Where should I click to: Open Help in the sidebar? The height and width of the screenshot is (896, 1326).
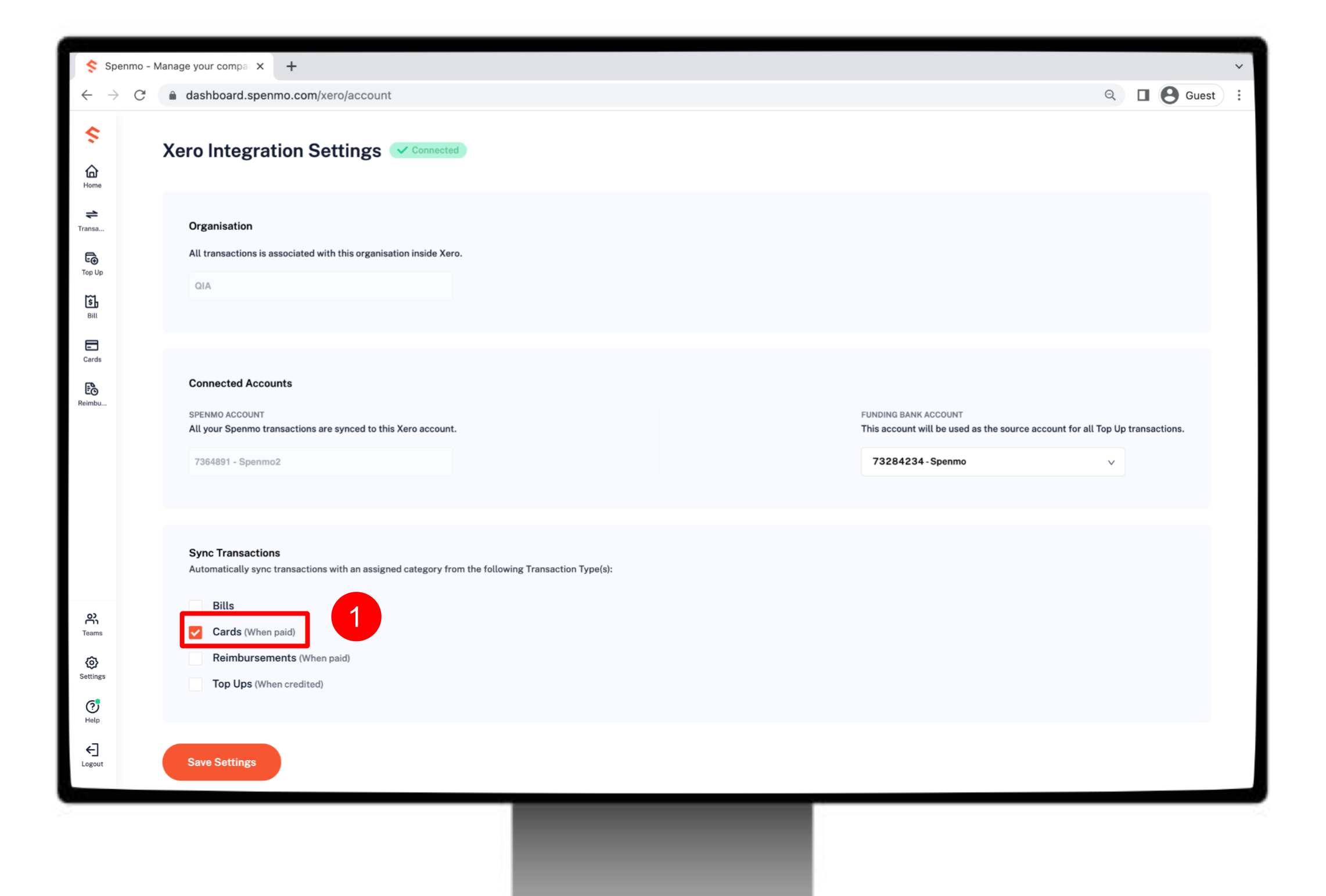(92, 711)
